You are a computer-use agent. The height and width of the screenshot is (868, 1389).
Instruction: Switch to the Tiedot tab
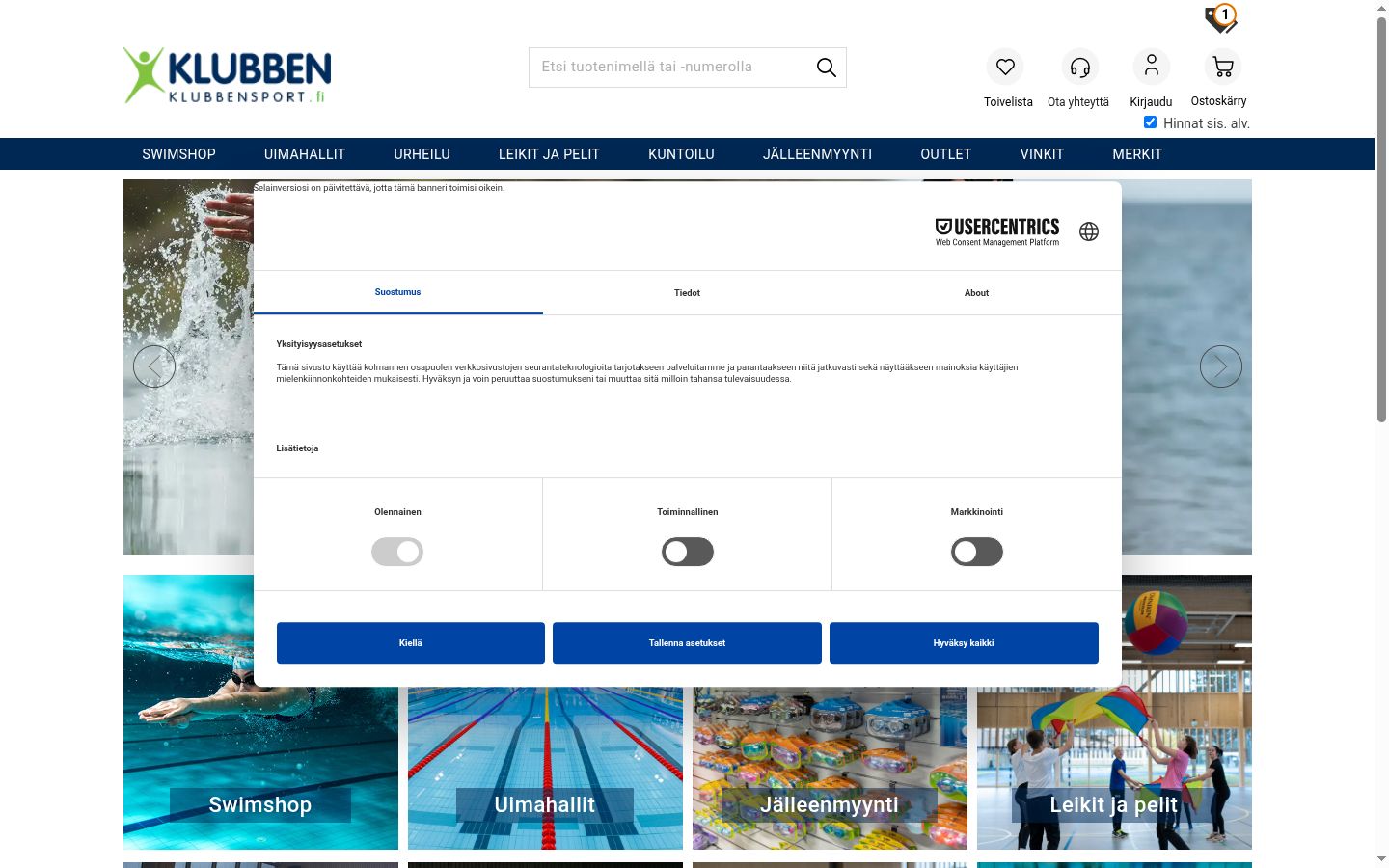(x=688, y=292)
